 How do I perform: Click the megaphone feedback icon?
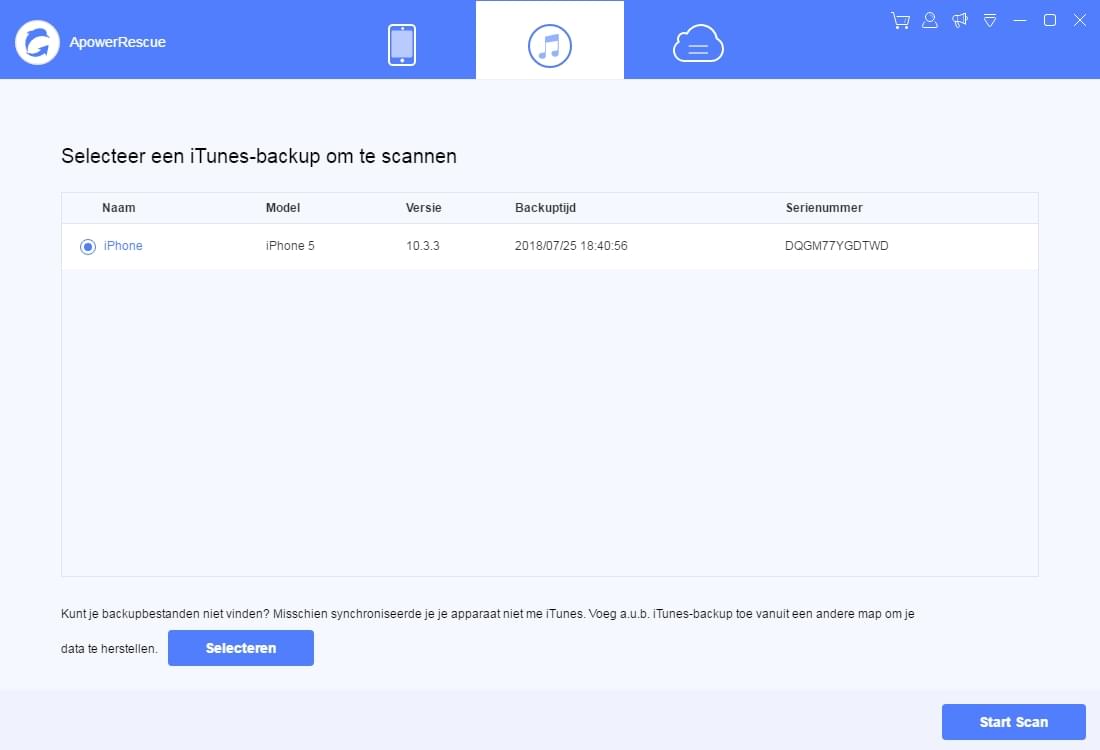[x=959, y=20]
